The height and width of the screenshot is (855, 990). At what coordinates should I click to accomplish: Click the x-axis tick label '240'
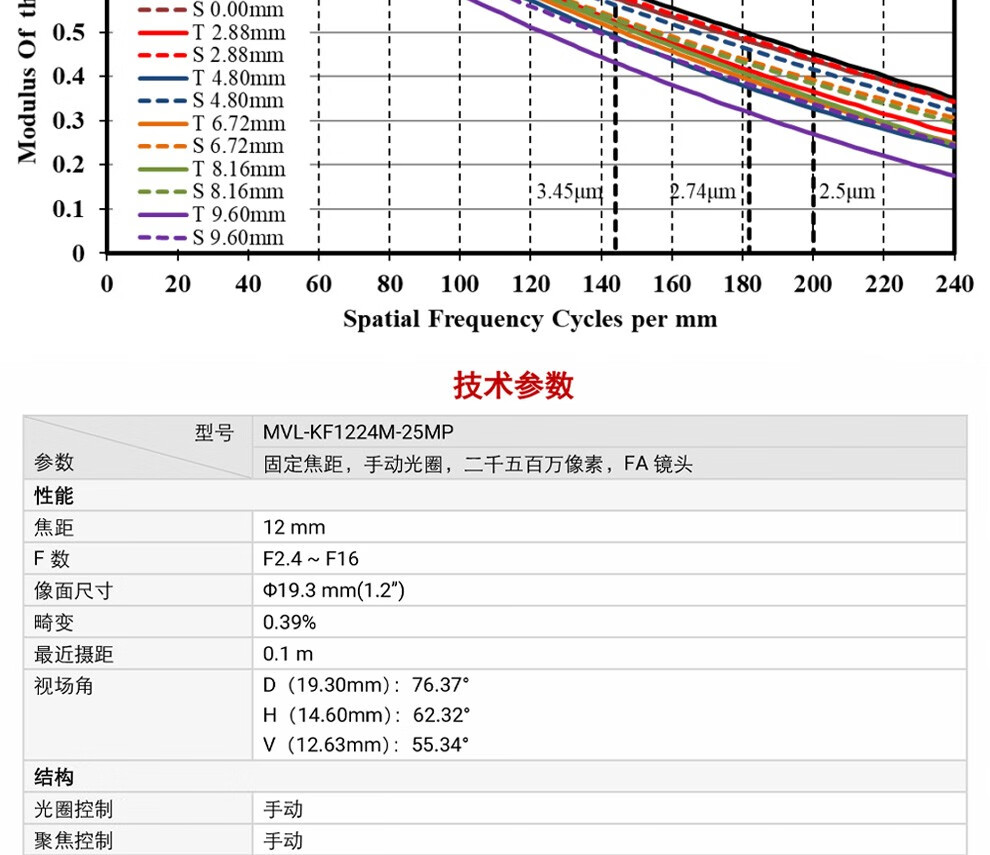pos(954,284)
